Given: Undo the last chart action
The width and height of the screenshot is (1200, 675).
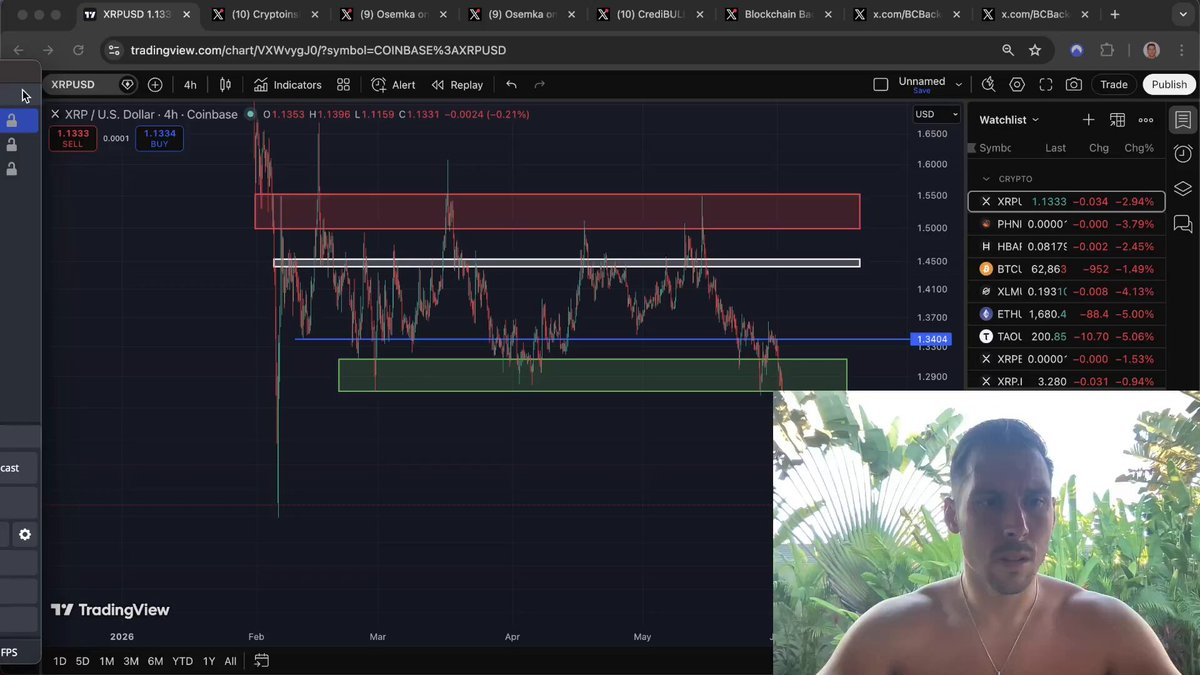Looking at the screenshot, I should click(511, 85).
